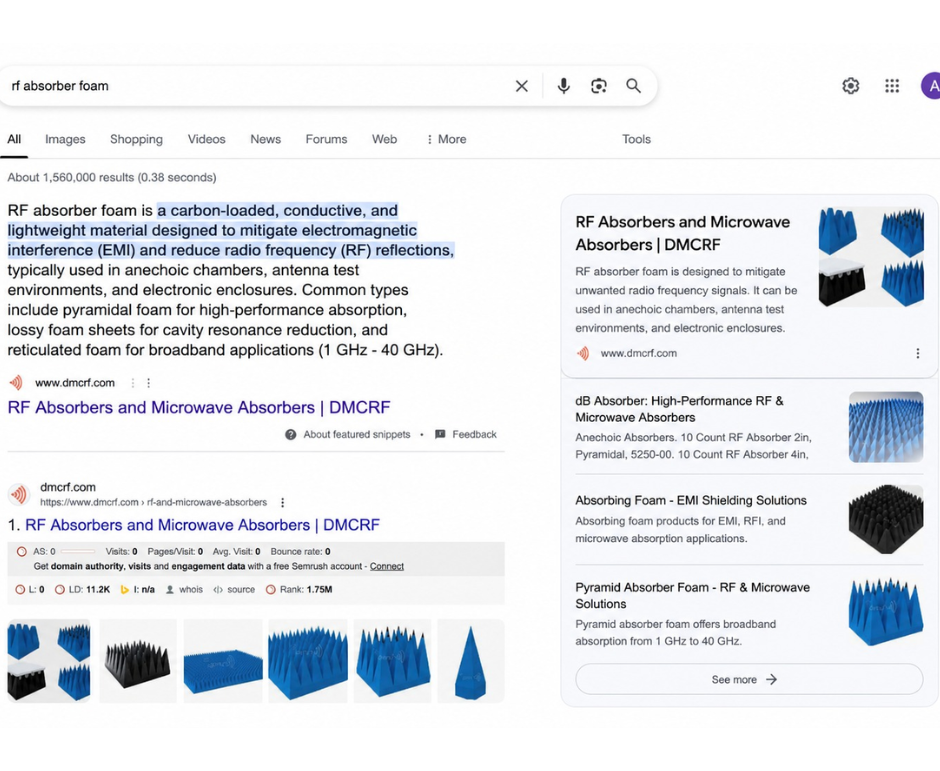Switch to the Web tab
This screenshot has height=771, width=940.
[384, 139]
